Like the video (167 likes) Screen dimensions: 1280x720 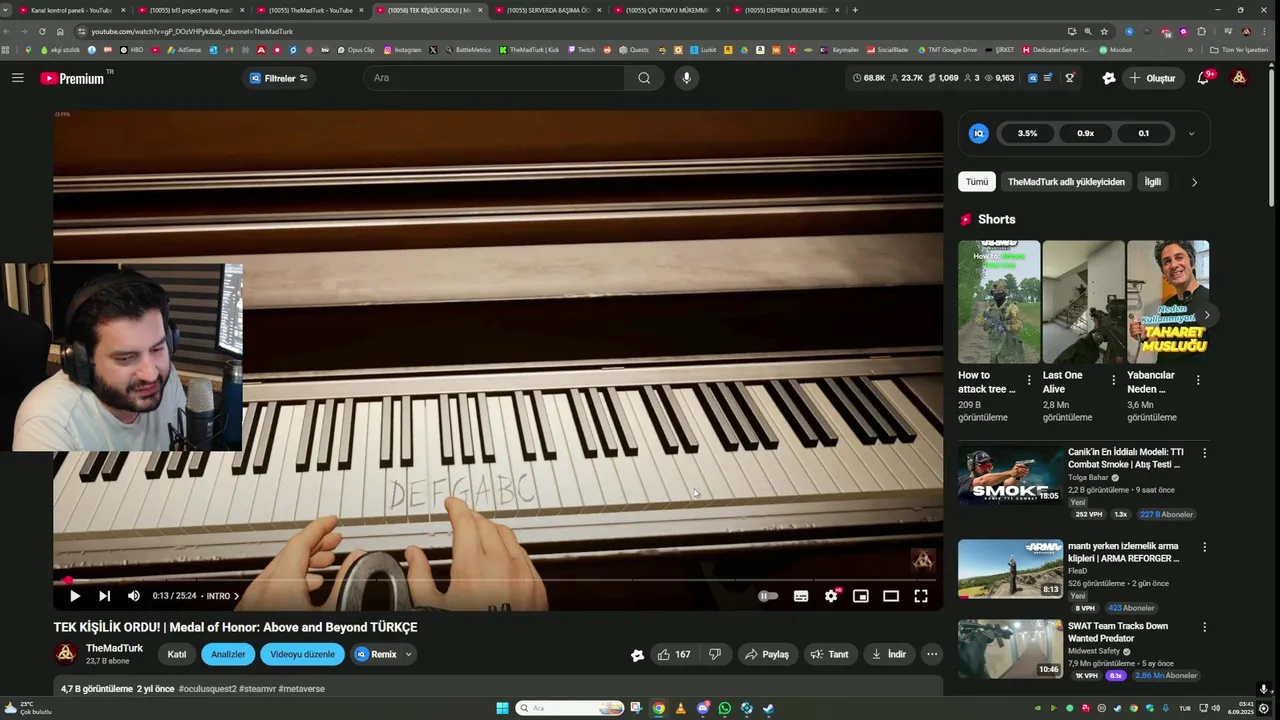point(675,655)
